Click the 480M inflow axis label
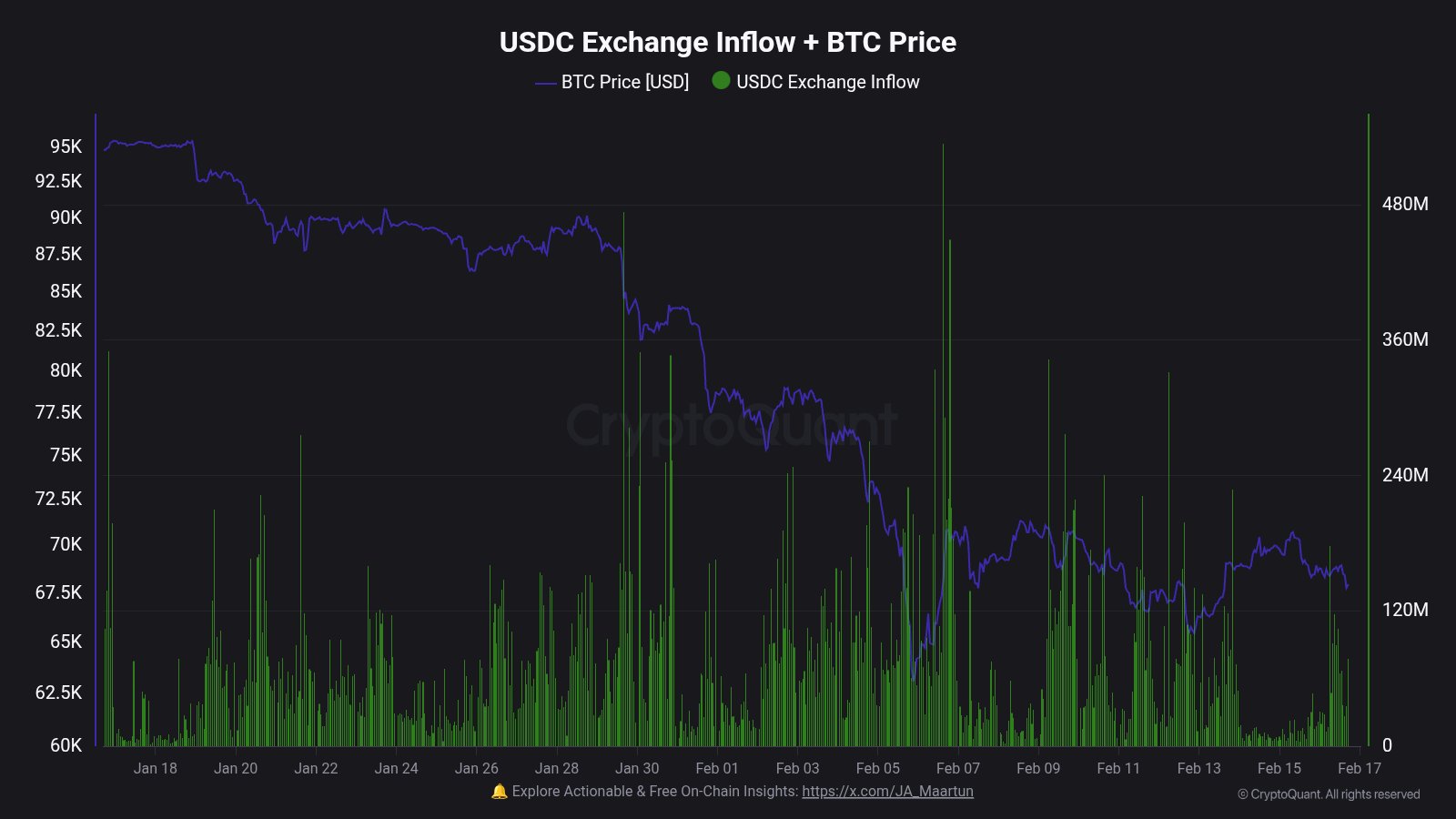The width and height of the screenshot is (1456, 819). 1404,204
